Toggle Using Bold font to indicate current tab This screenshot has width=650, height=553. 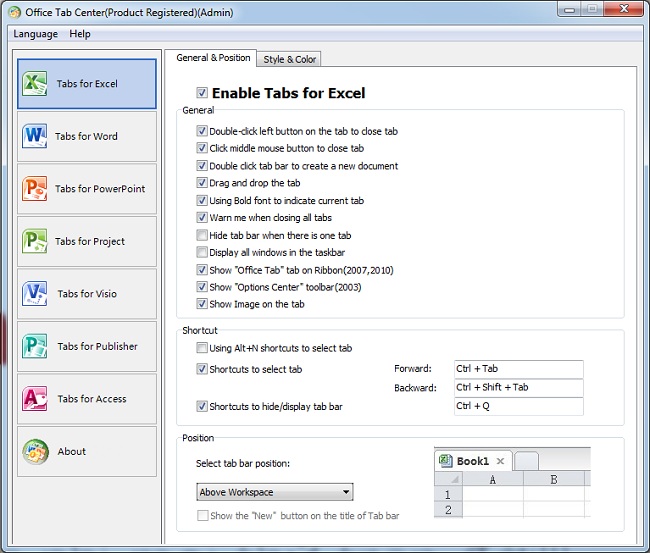pyautogui.click(x=201, y=201)
